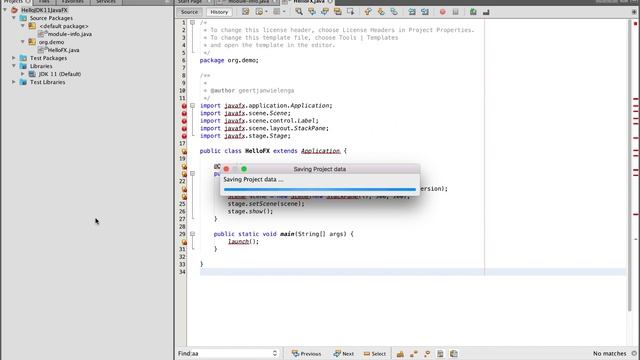640x360 pixels.
Task: Toggle Highlight Search toolbar icon
Action: (x=338, y=12)
